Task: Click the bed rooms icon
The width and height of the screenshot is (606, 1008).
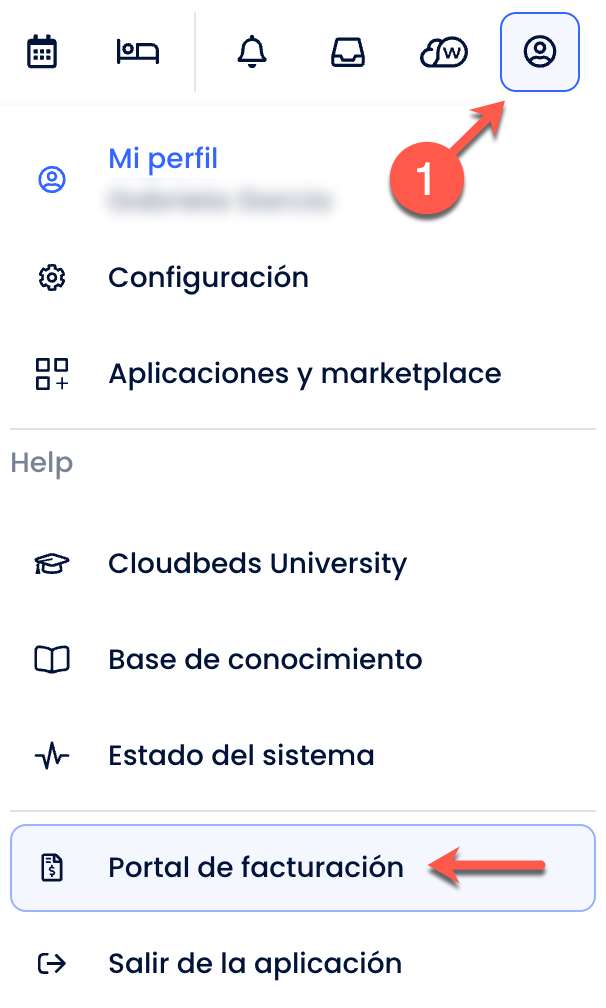Action: click(x=139, y=52)
